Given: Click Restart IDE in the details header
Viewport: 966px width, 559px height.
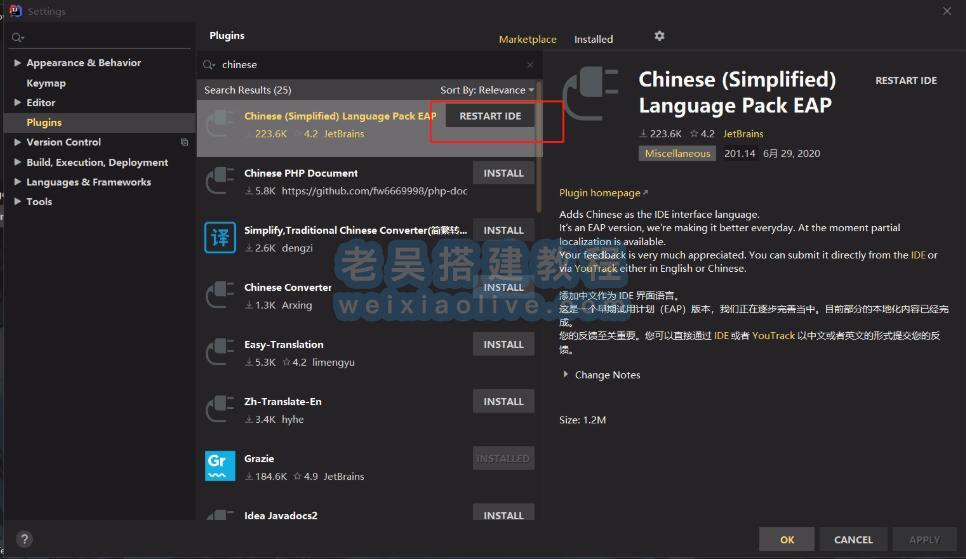Looking at the screenshot, I should pyautogui.click(x=906, y=80).
